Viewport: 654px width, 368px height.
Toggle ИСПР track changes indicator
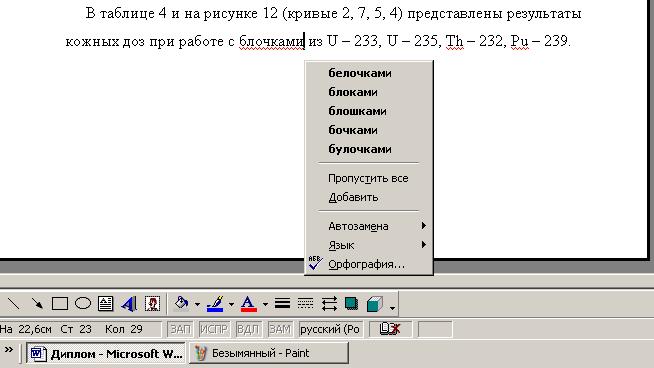(x=214, y=329)
